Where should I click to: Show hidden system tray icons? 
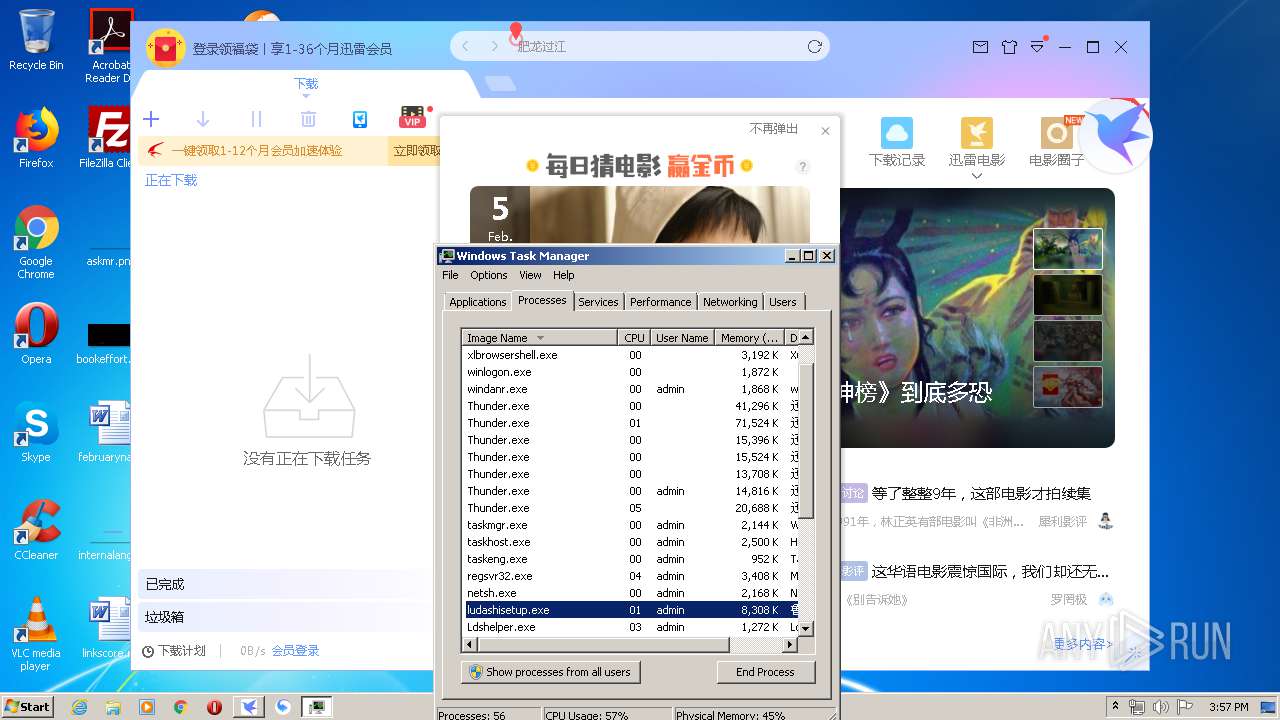coord(1115,706)
